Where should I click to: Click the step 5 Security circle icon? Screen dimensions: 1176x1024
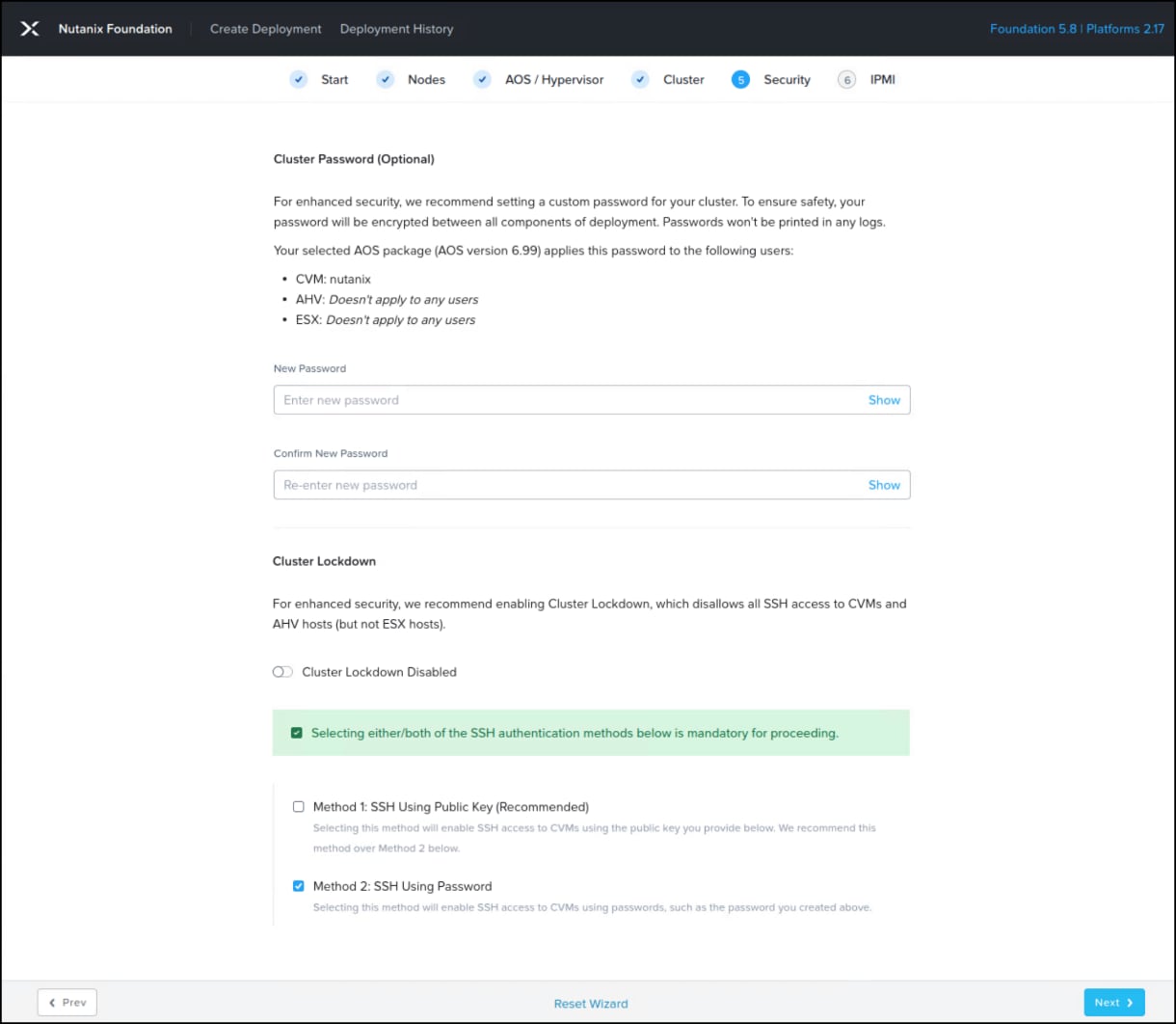pyautogui.click(x=740, y=80)
